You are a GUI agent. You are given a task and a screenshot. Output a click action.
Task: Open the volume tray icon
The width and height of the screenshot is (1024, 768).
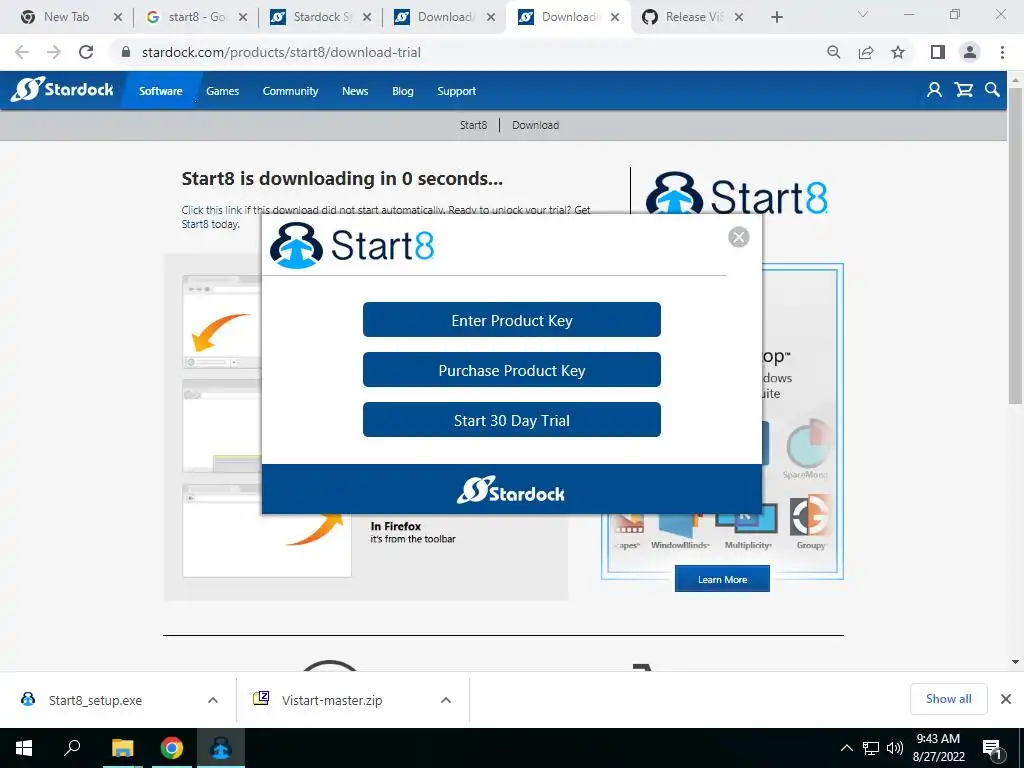point(895,748)
